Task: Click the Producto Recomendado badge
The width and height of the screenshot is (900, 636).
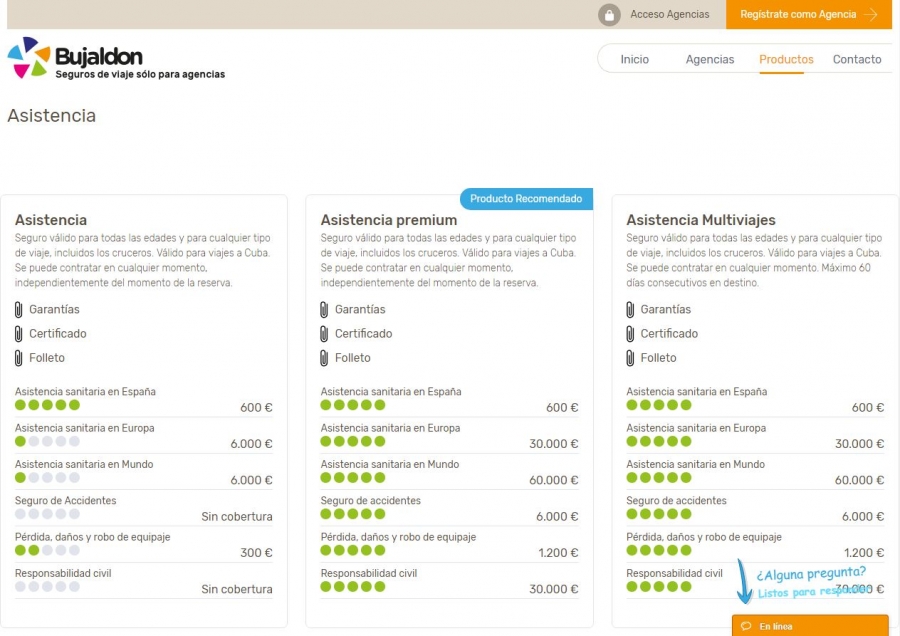Action: pyautogui.click(x=526, y=199)
